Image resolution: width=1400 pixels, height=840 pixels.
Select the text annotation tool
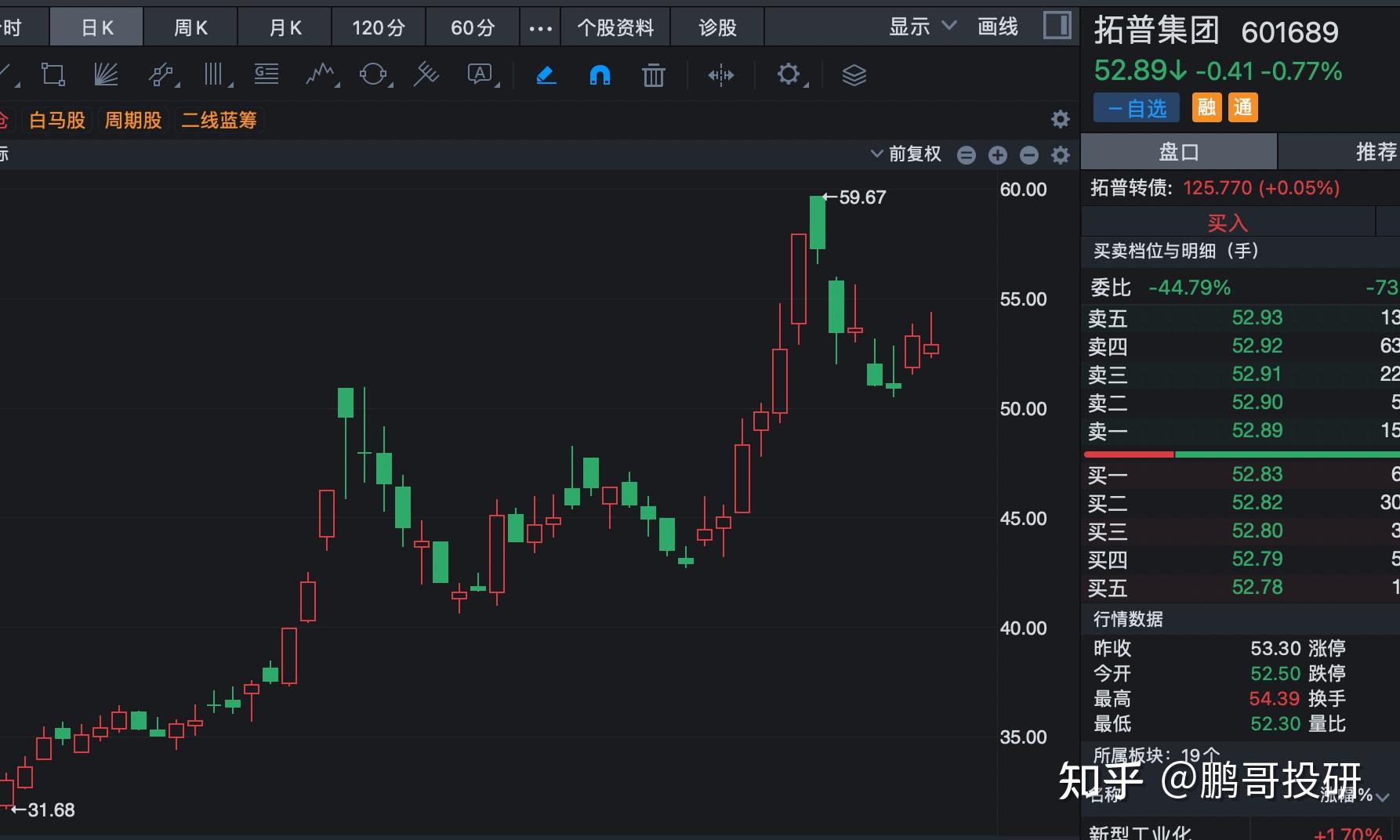coord(480,74)
